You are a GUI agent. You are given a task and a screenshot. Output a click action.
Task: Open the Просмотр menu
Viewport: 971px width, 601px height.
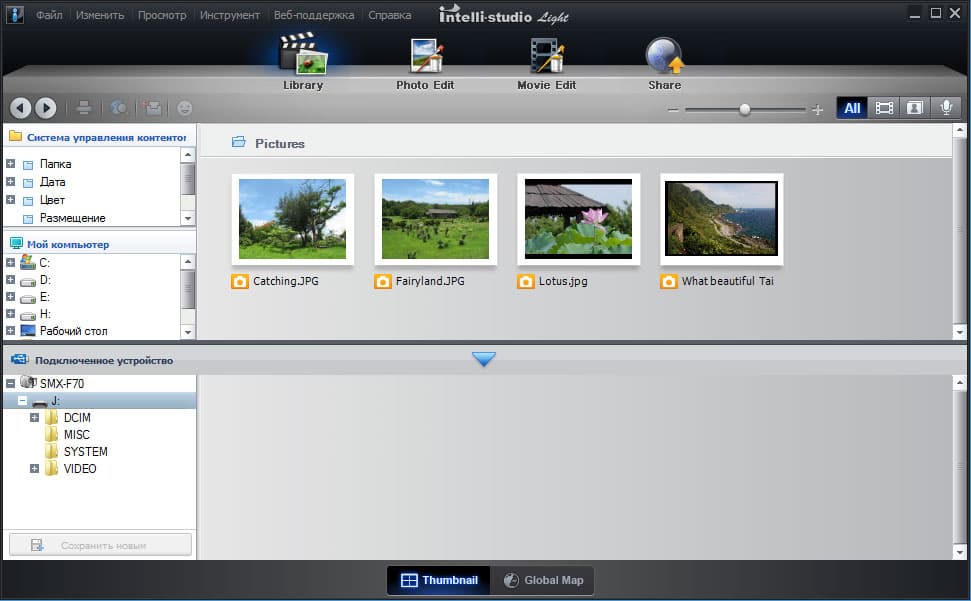click(162, 15)
